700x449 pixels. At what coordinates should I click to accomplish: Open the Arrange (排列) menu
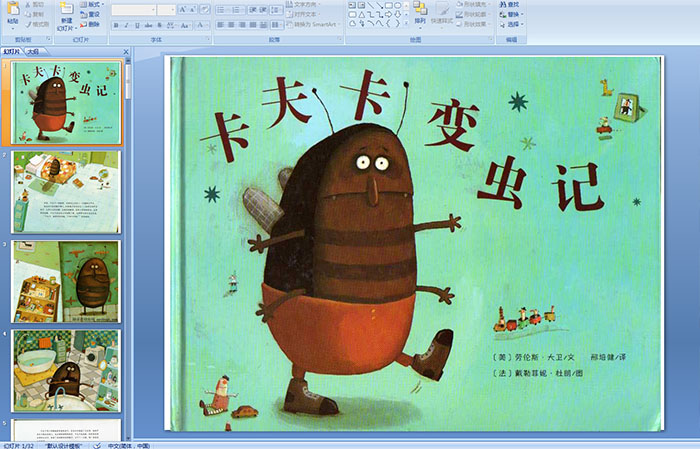(420, 14)
